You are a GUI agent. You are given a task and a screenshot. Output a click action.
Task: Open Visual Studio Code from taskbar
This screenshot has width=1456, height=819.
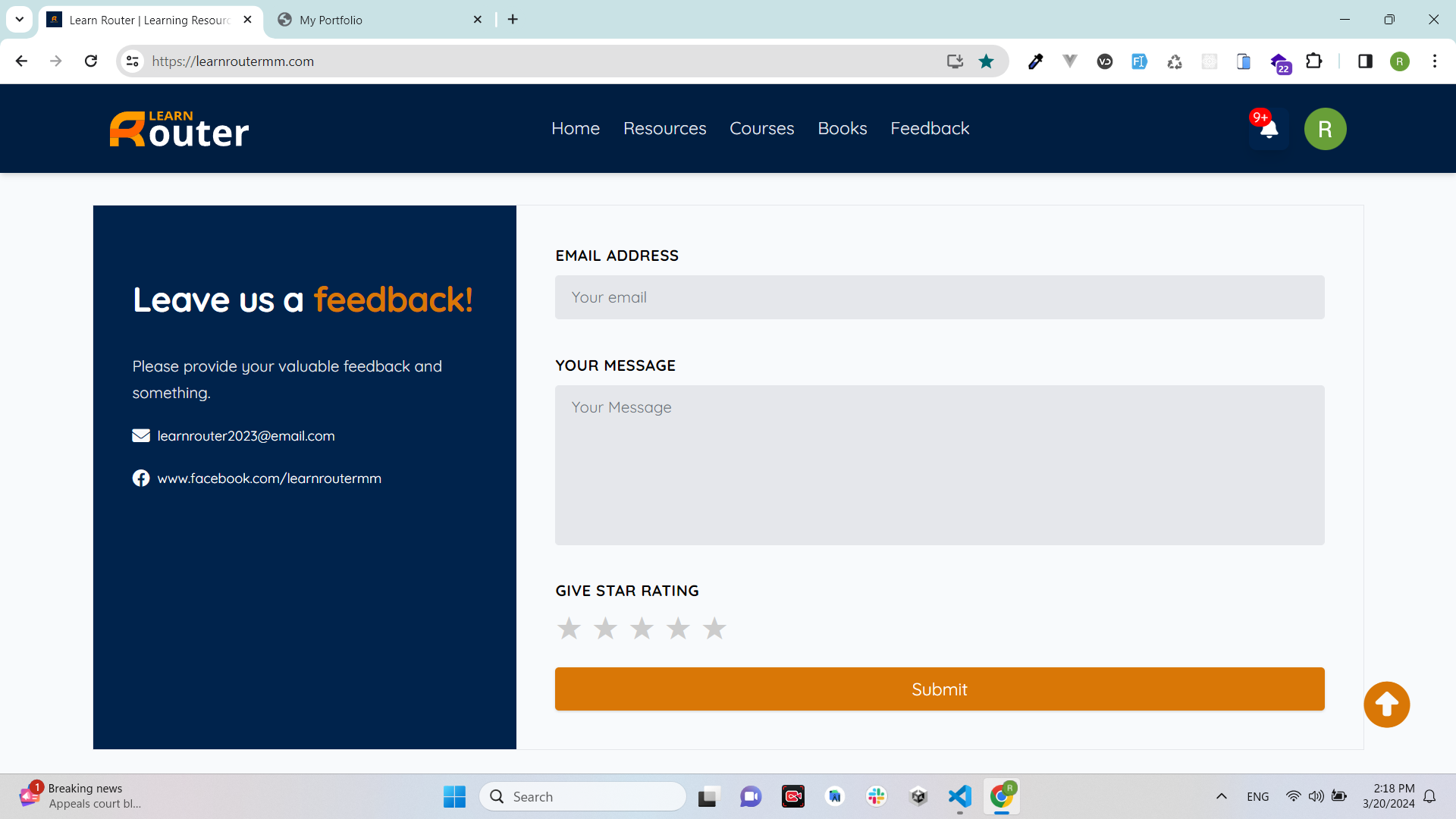pos(959,796)
